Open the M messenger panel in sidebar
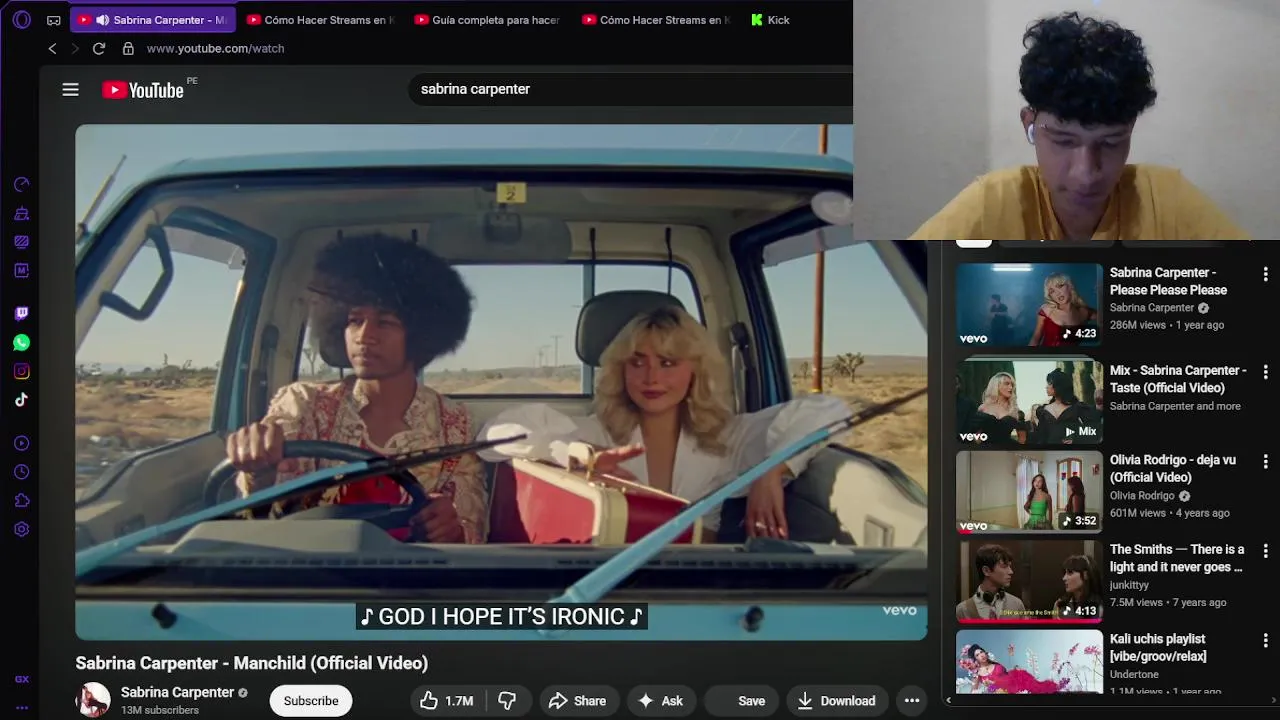 point(21,270)
